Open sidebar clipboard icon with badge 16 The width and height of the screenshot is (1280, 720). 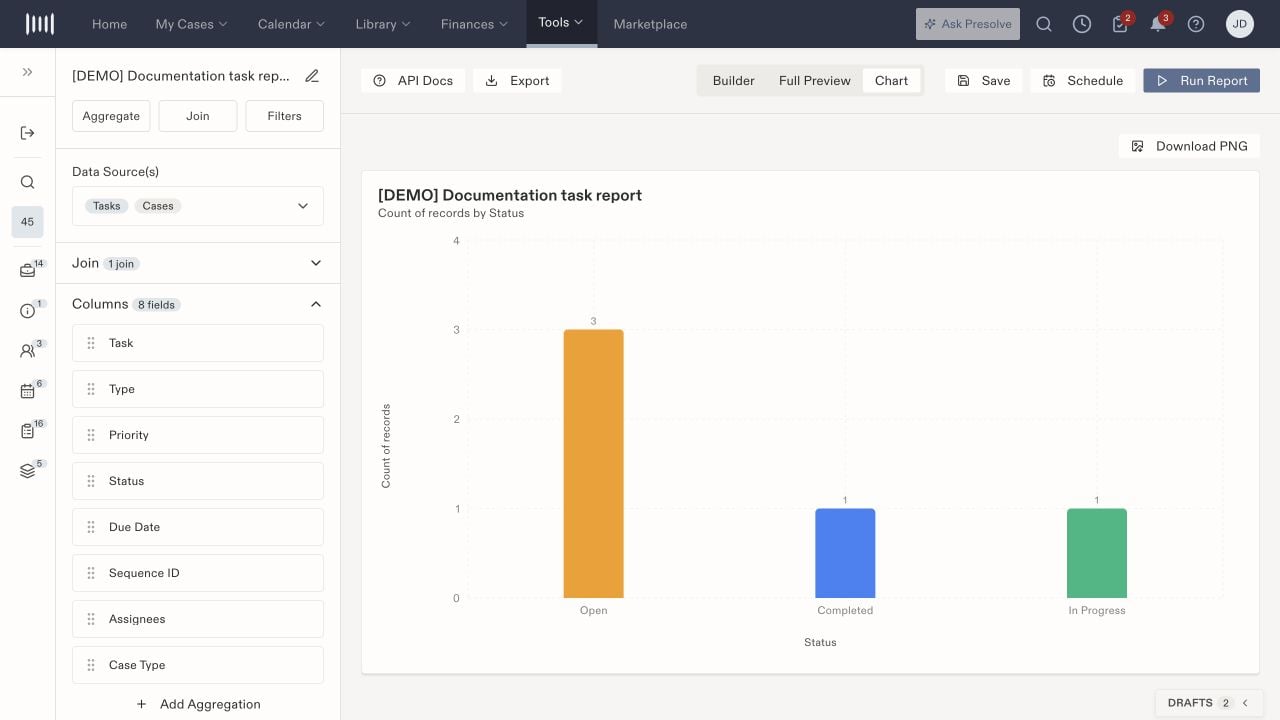[28, 431]
